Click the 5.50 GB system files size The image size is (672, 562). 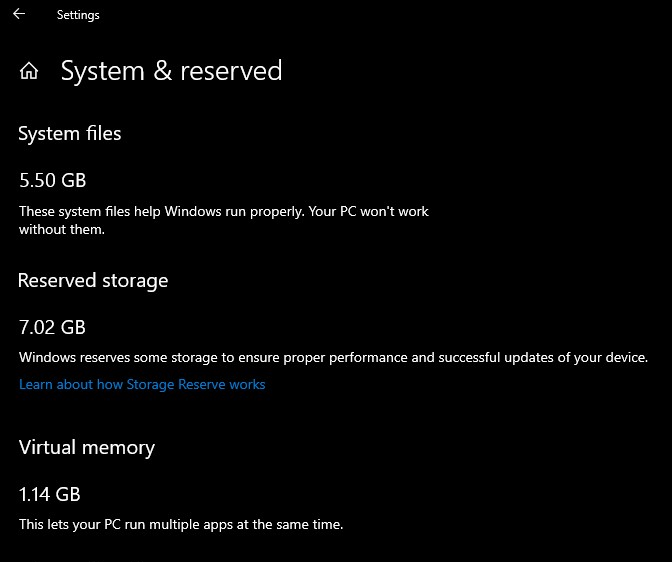click(x=53, y=181)
